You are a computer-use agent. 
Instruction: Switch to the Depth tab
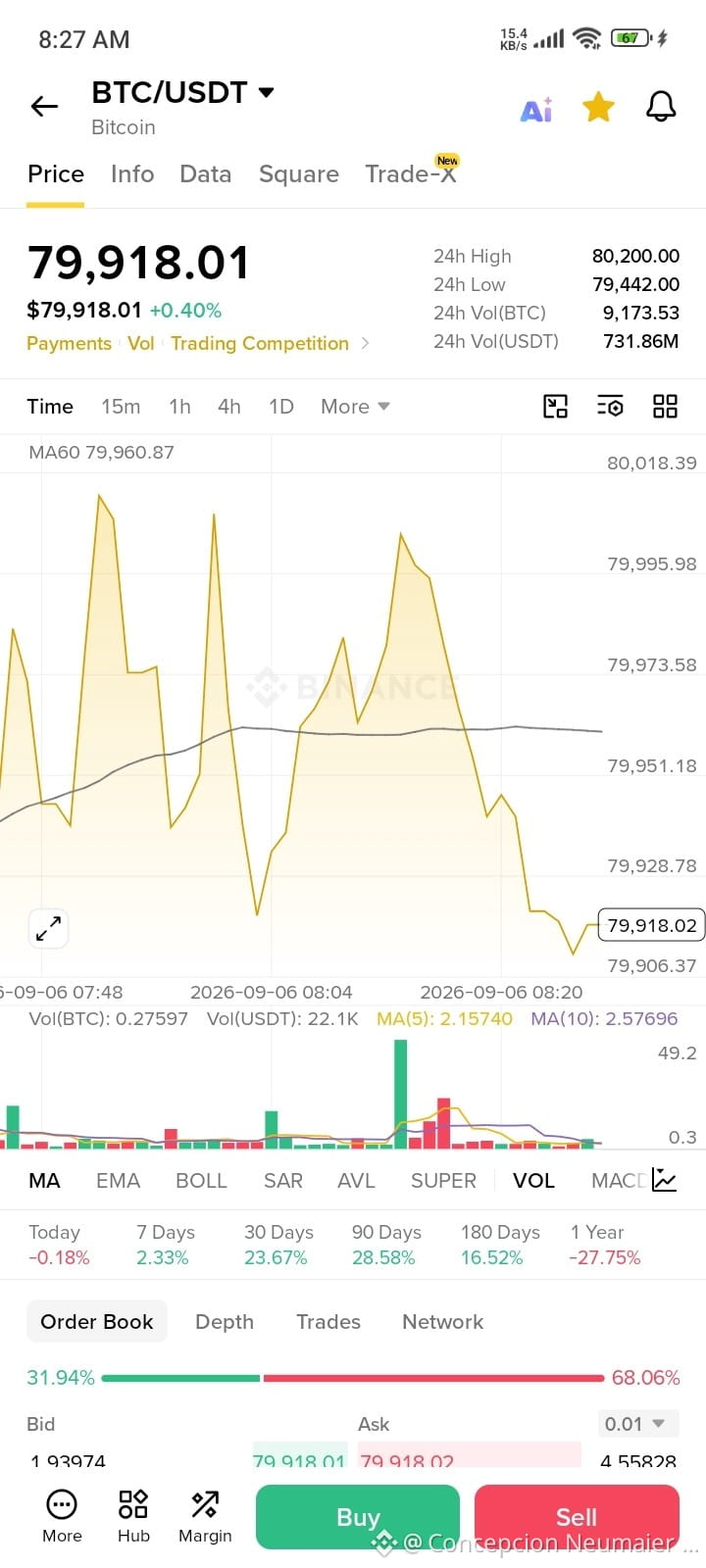(x=225, y=1321)
